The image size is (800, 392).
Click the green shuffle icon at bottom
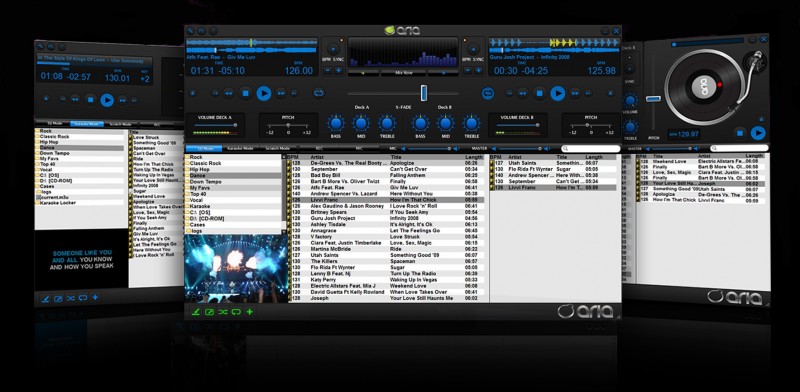click(x=222, y=311)
